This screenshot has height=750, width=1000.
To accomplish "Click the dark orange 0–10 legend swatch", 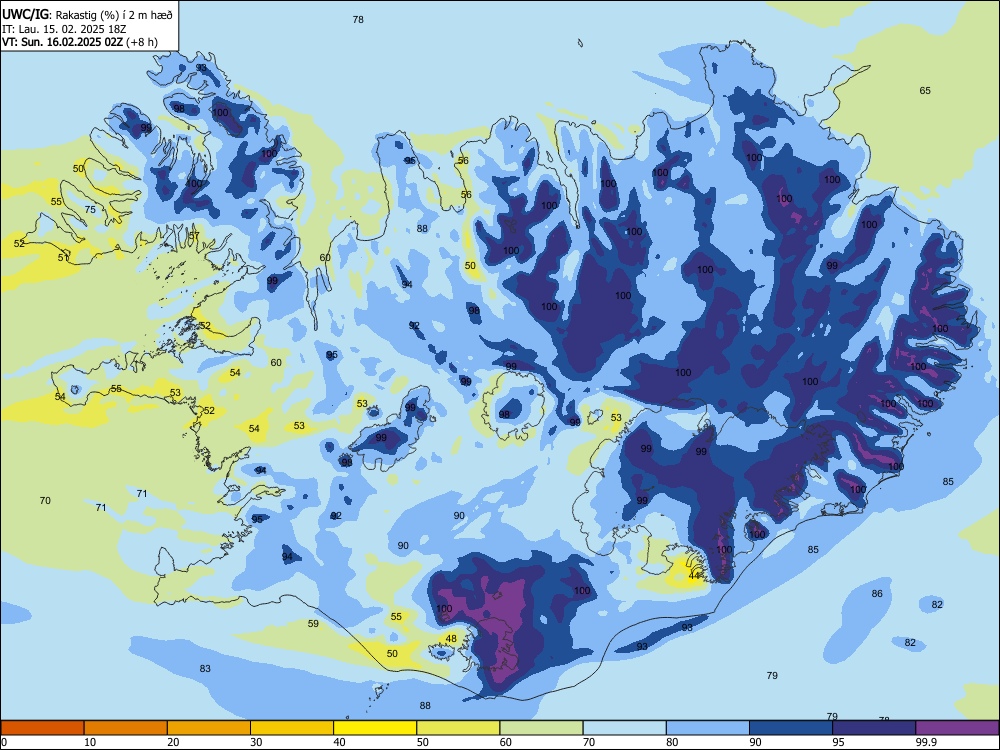I will click(42, 728).
